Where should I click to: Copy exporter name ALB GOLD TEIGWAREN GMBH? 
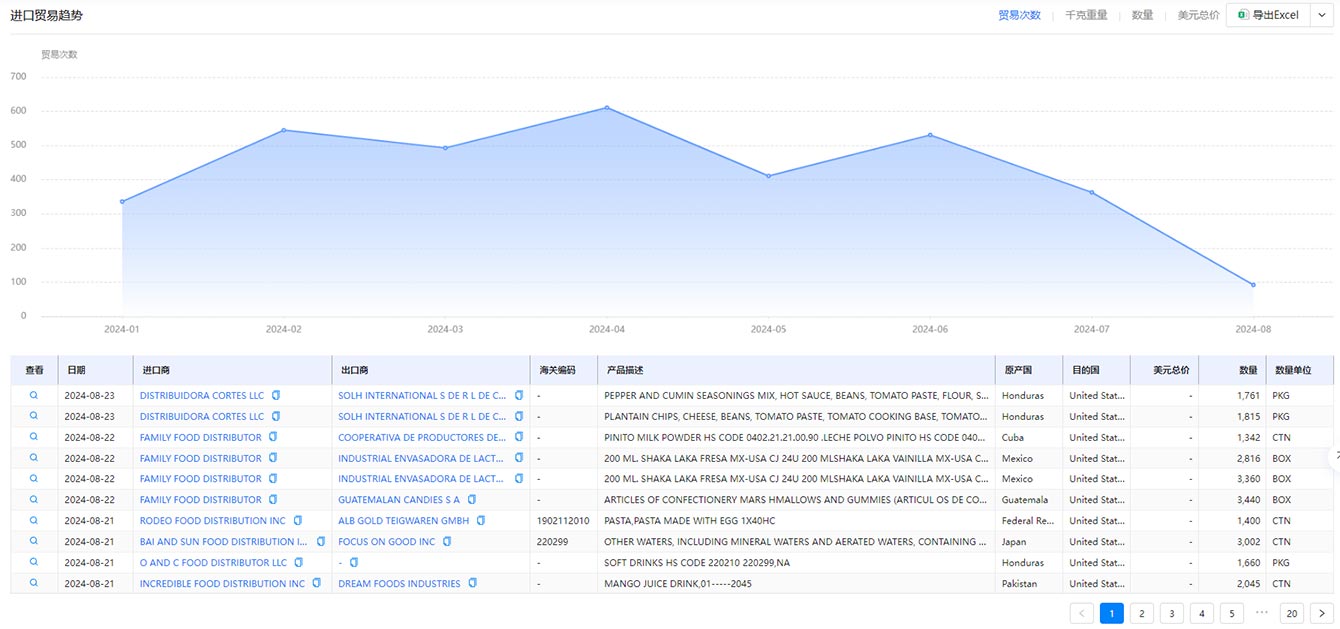[x=481, y=520]
